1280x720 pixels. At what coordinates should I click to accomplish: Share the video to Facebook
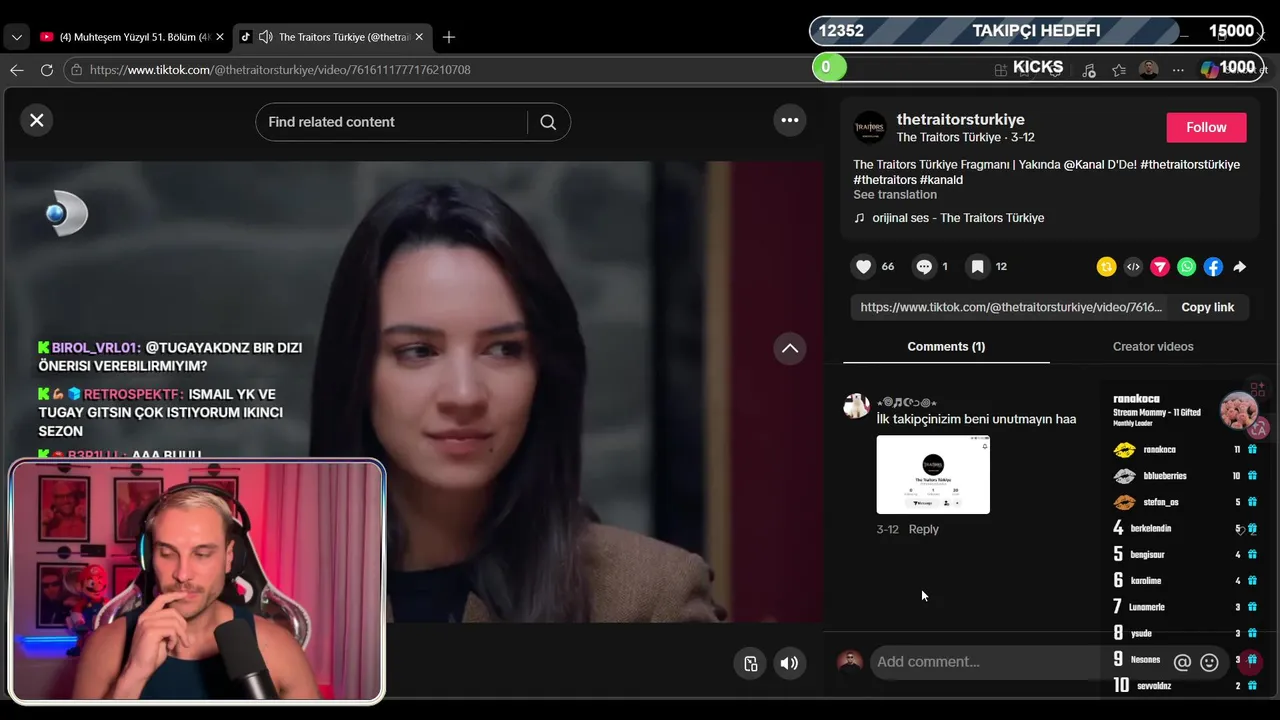click(1213, 267)
